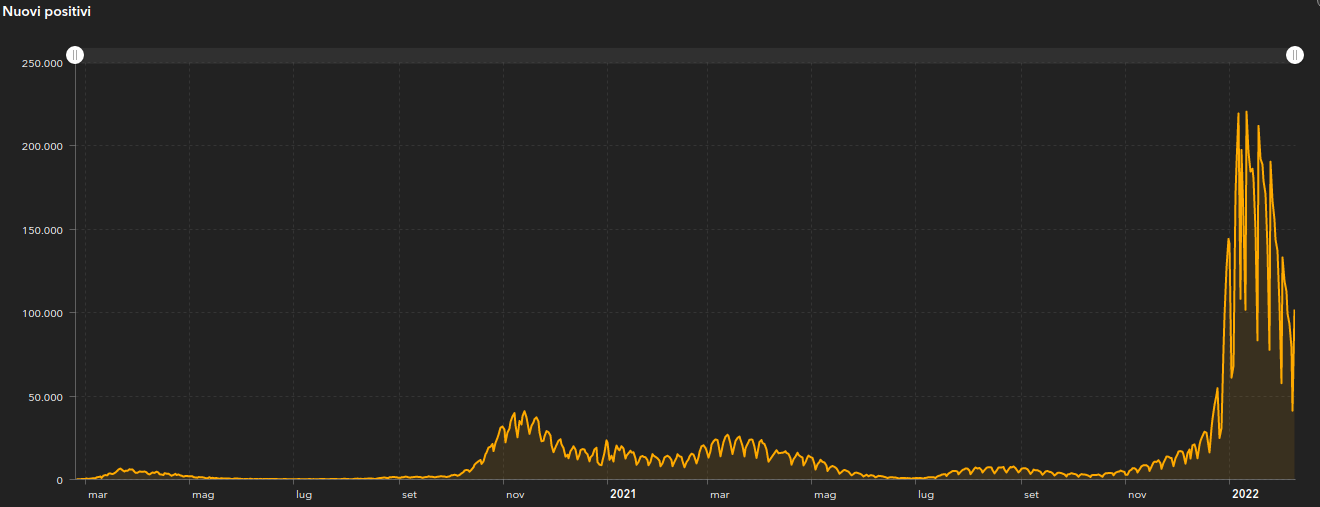Click the November 2020 peak near 40.000
The height and width of the screenshot is (507, 1320).
coord(524,412)
